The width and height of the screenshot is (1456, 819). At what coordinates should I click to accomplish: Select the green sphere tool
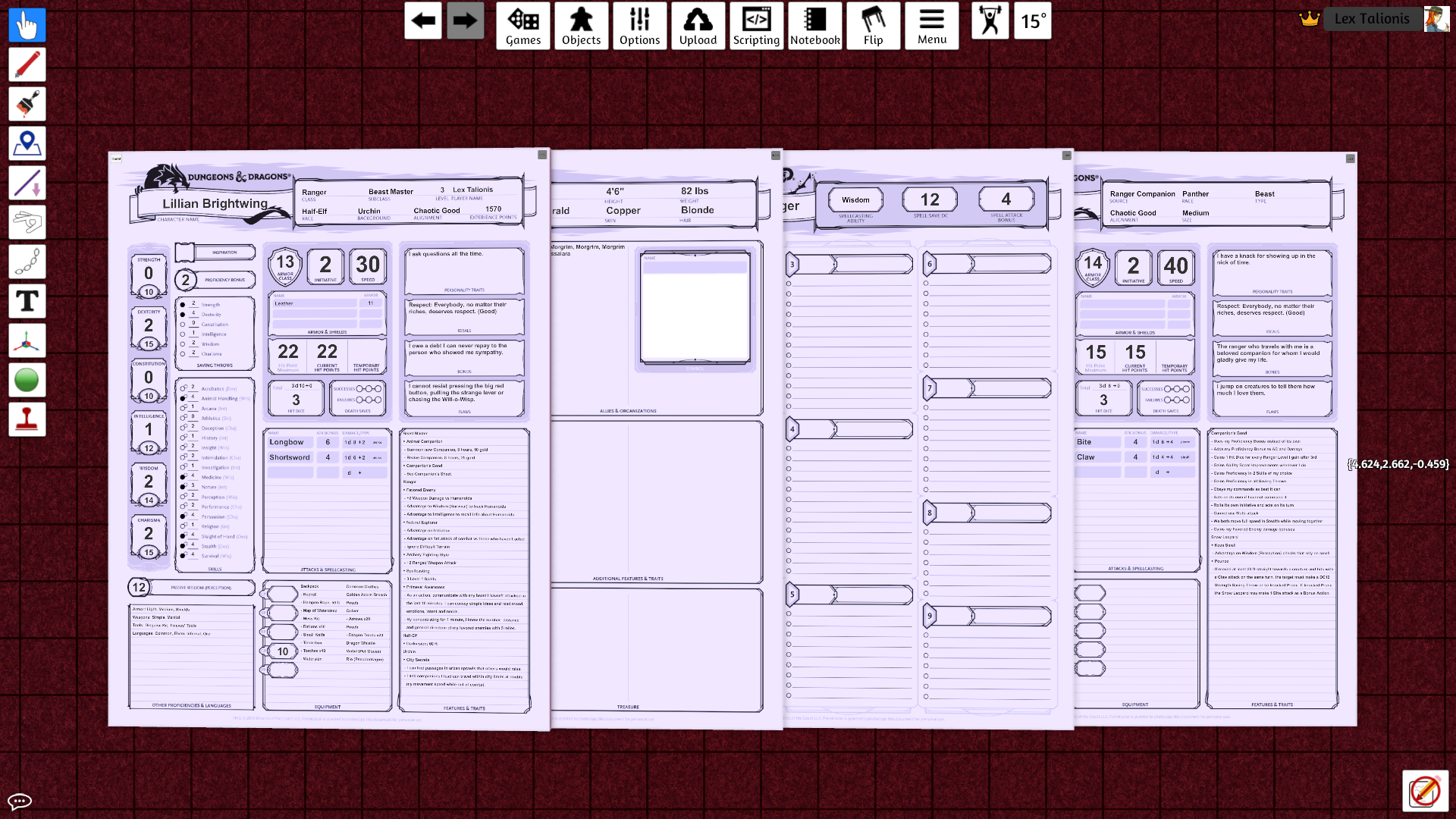tap(27, 380)
